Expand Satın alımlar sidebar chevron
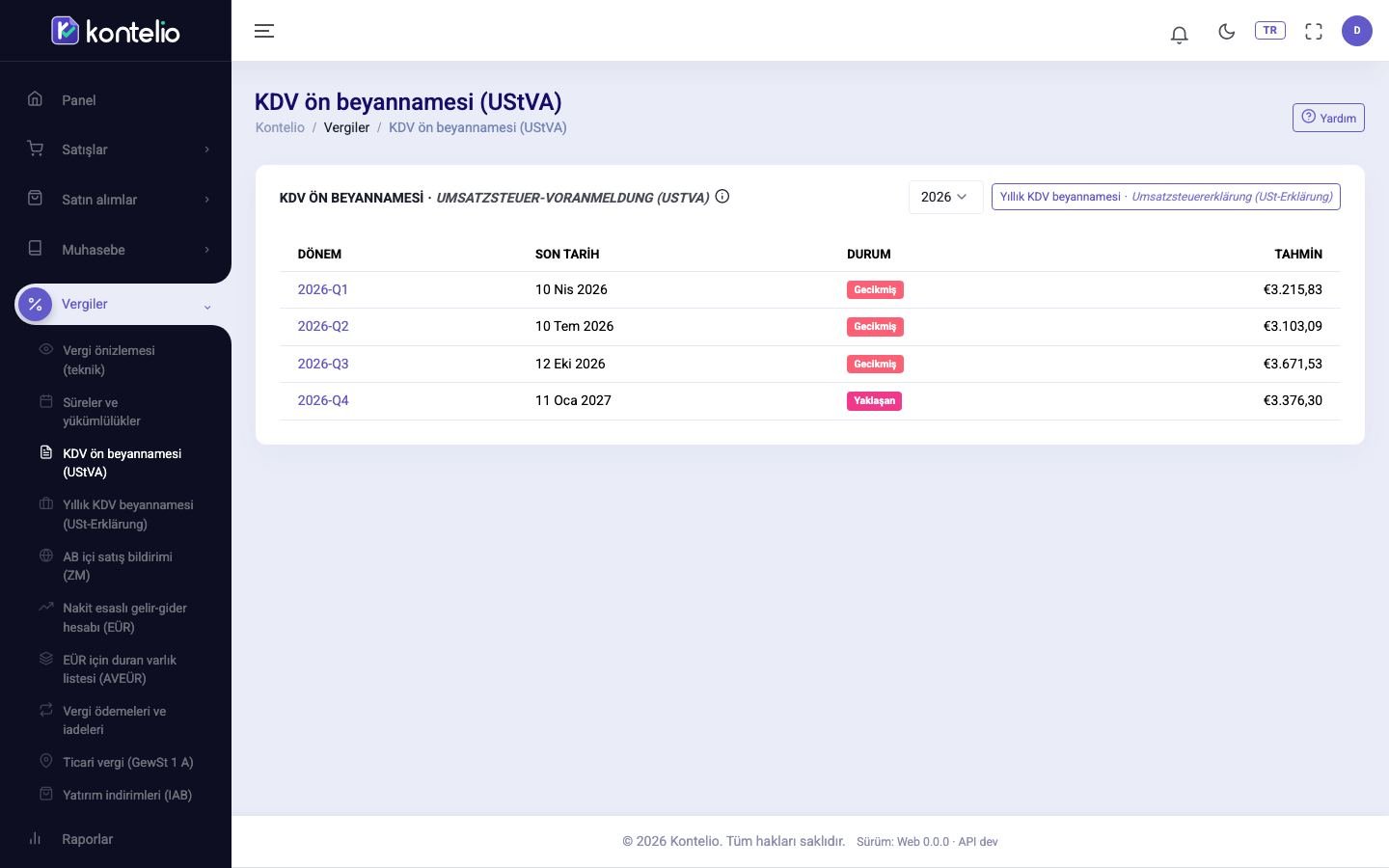The image size is (1389, 868). click(206, 200)
